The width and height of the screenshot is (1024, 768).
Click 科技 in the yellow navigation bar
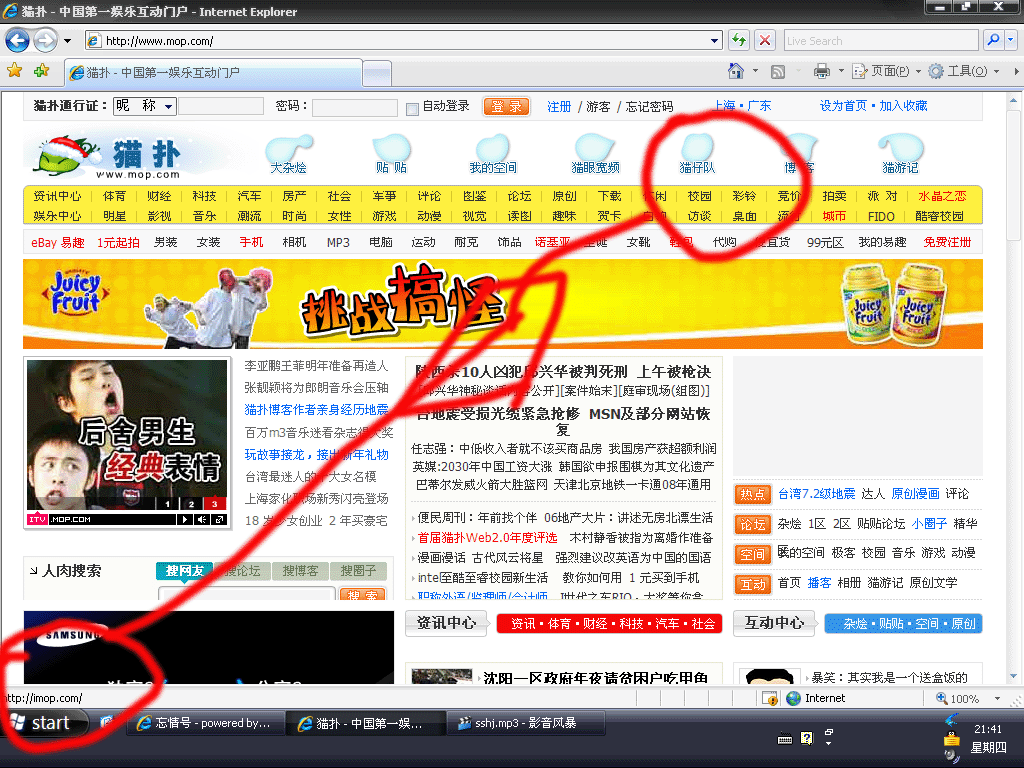tap(204, 196)
